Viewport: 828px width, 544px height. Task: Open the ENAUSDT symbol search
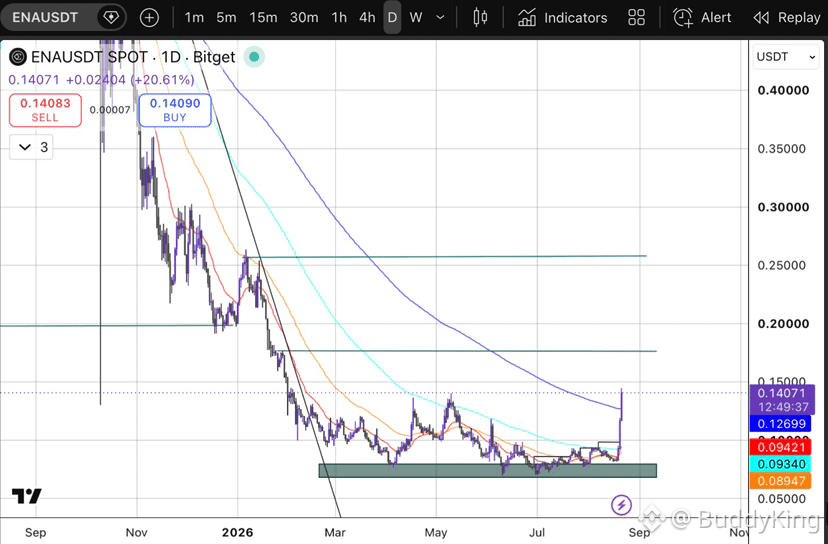pos(45,17)
